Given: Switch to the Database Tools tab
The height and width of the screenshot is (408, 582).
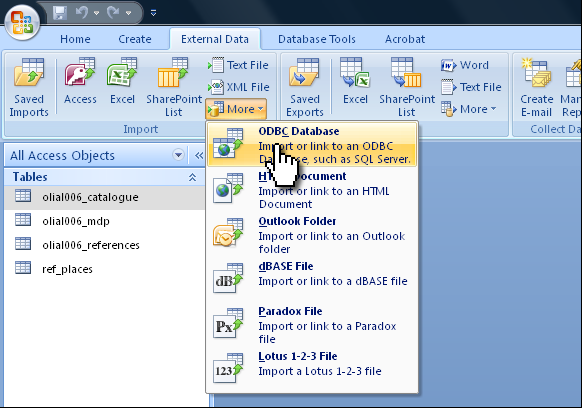Looking at the screenshot, I should [317, 39].
